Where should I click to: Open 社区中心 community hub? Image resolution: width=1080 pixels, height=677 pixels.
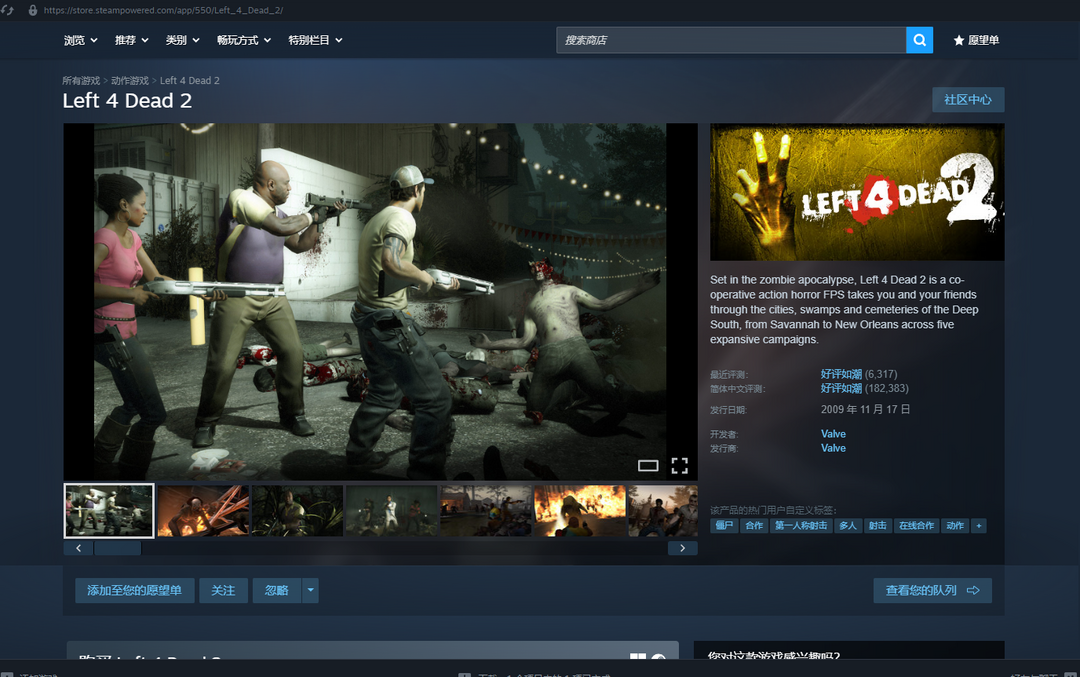(967, 100)
